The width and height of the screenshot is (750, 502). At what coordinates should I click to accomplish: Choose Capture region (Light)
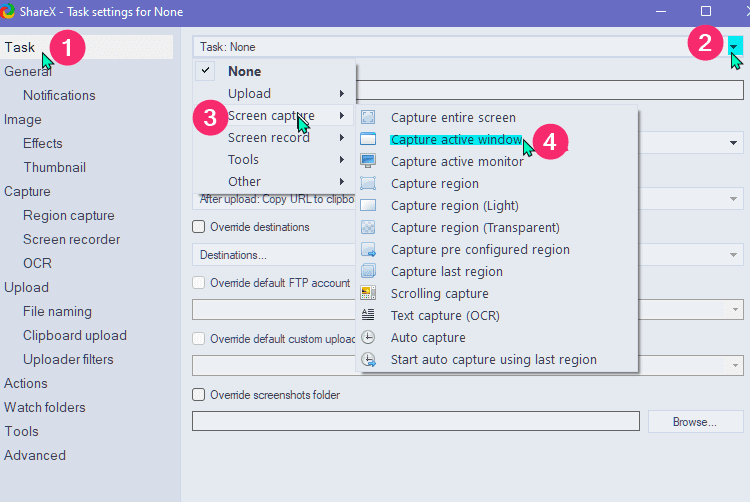coord(497,205)
